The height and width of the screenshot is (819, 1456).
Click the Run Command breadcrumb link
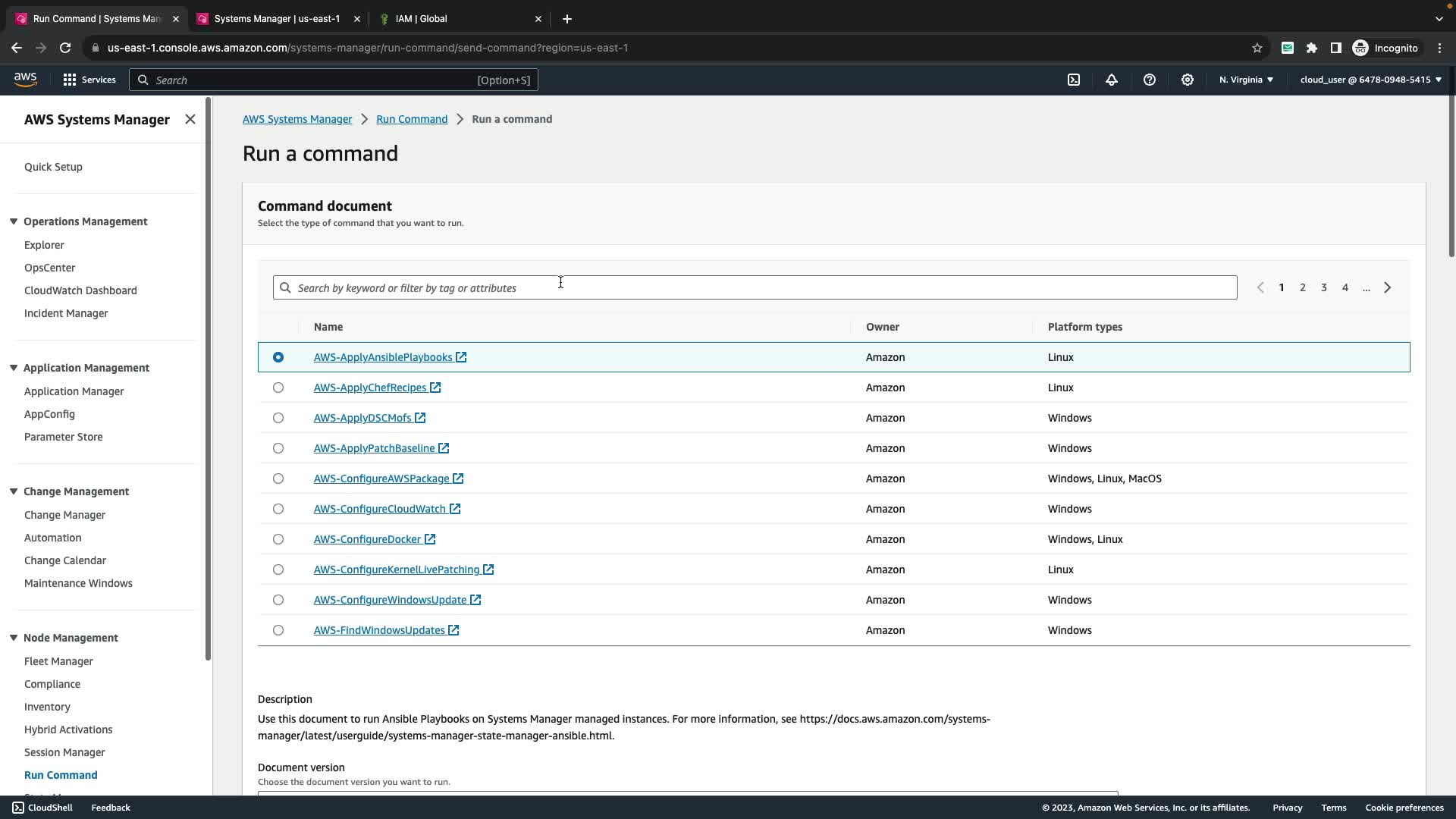pyautogui.click(x=412, y=119)
